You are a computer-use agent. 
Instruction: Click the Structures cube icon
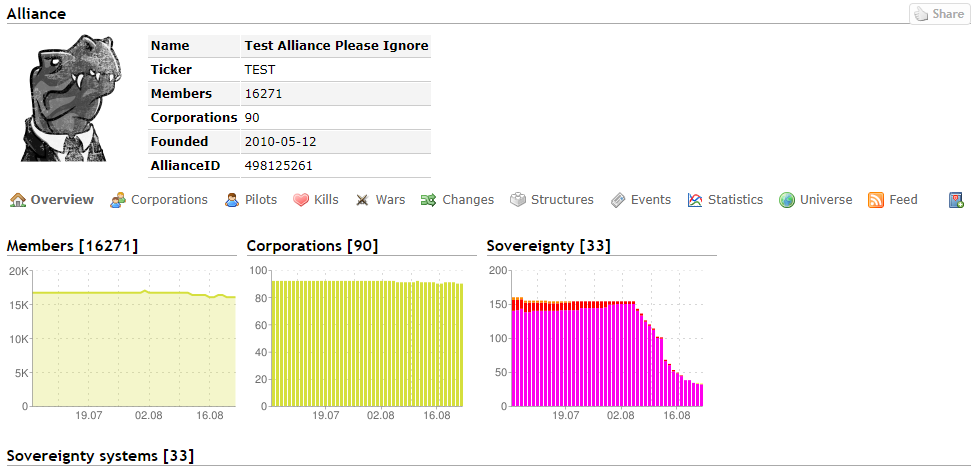(518, 200)
